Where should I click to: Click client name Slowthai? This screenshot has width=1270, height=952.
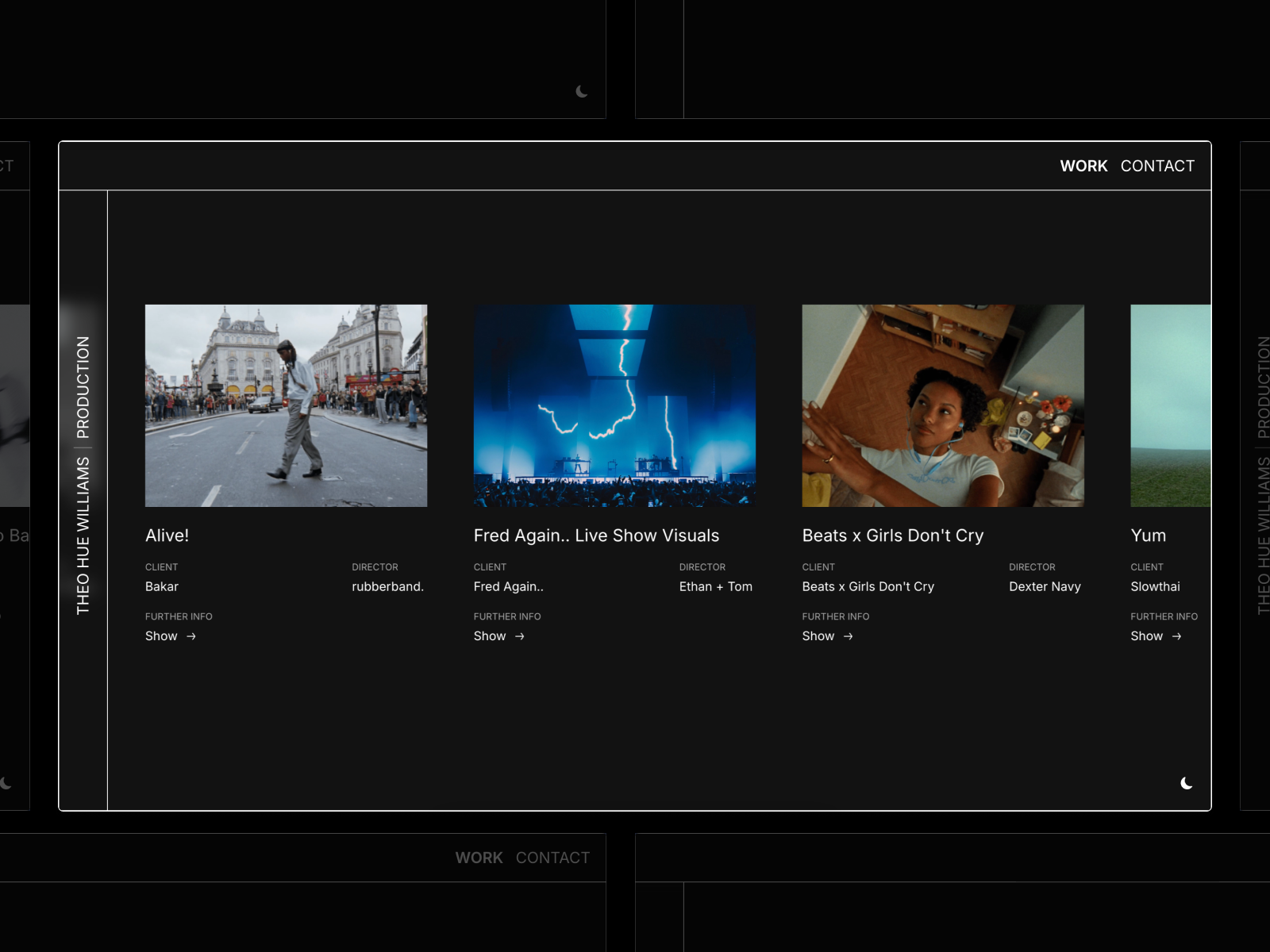pos(1156,586)
